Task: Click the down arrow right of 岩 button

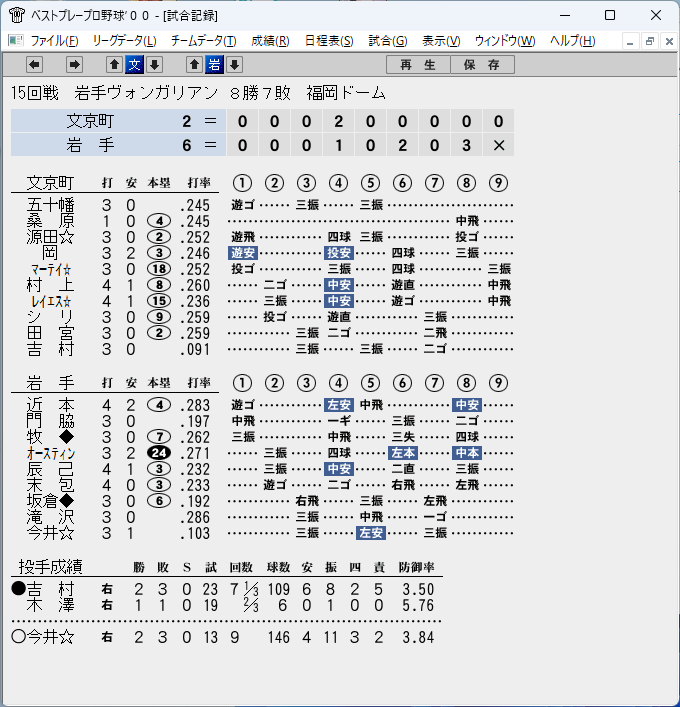Action: [x=234, y=65]
